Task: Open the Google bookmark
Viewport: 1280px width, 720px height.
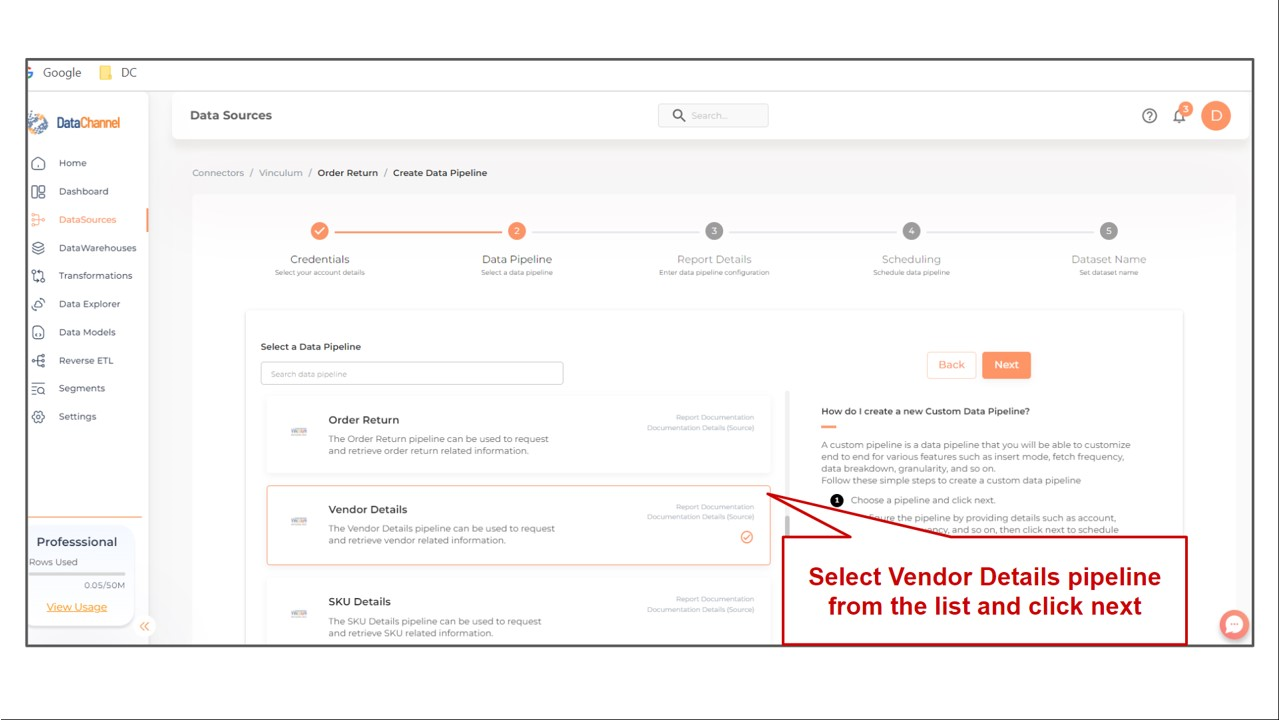Action: (54, 73)
